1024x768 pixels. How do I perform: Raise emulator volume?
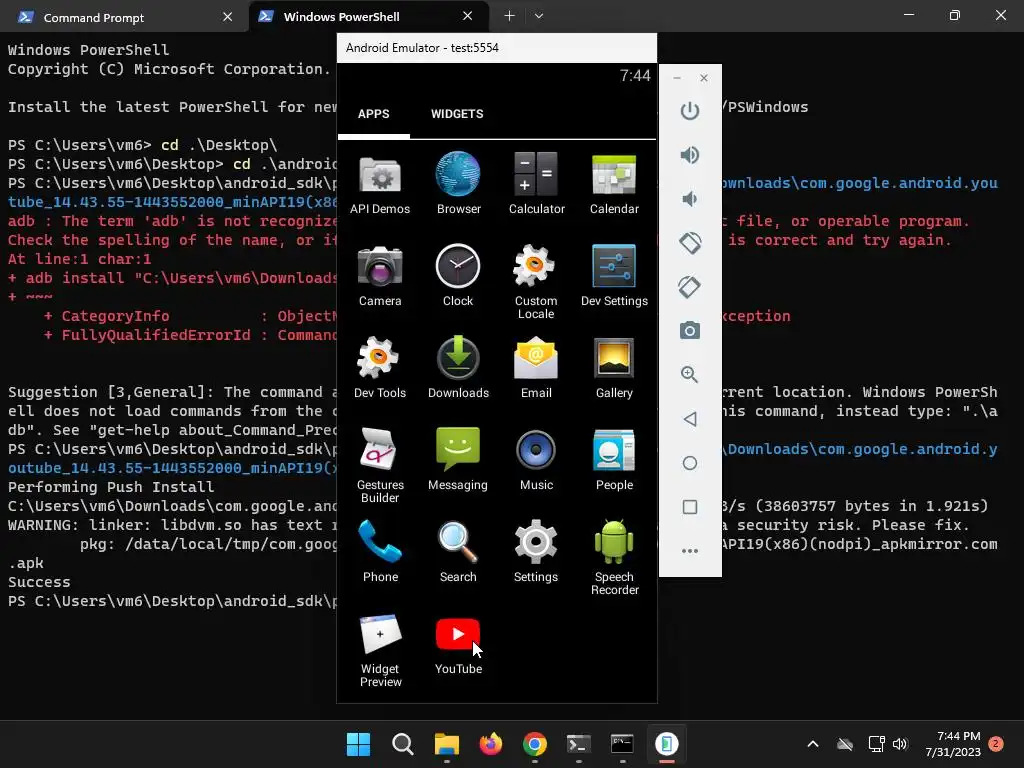(x=690, y=155)
